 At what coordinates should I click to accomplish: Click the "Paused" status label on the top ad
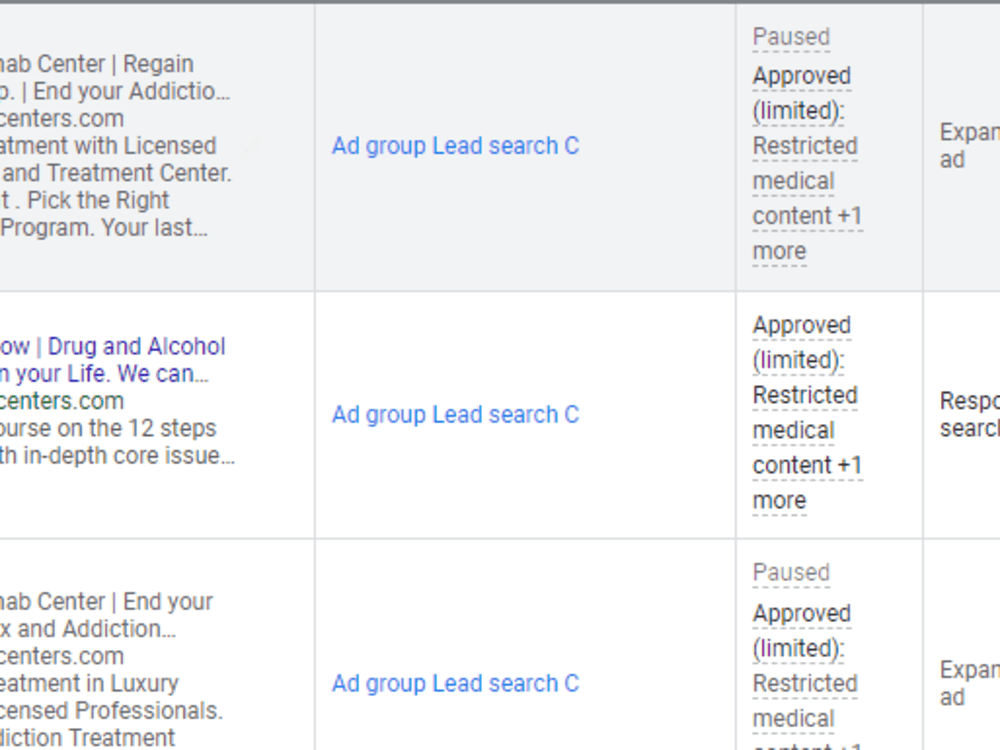point(791,36)
